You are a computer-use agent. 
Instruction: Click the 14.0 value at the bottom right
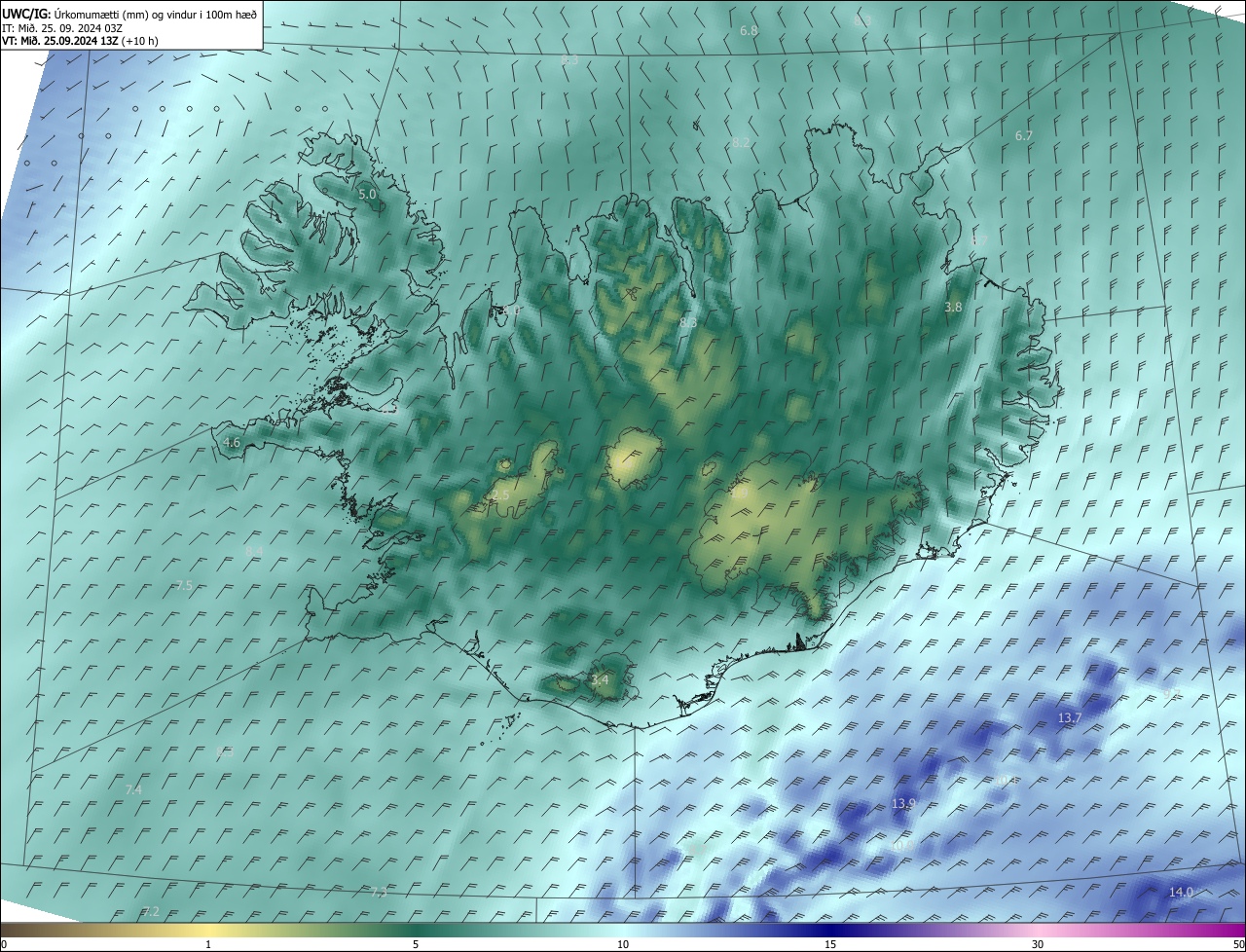click(1181, 893)
